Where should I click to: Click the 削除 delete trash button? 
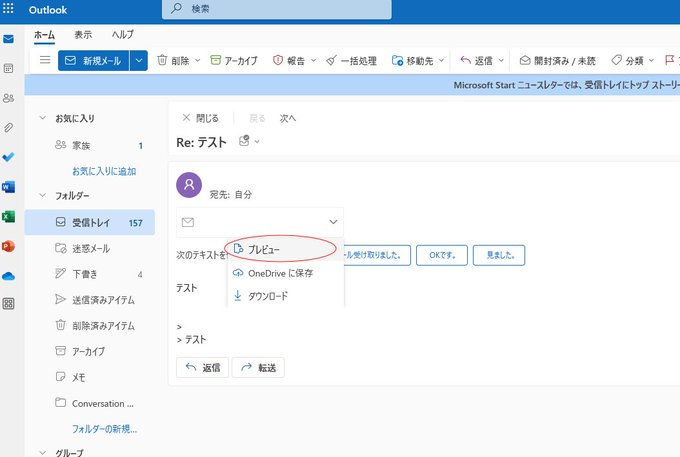click(173, 60)
